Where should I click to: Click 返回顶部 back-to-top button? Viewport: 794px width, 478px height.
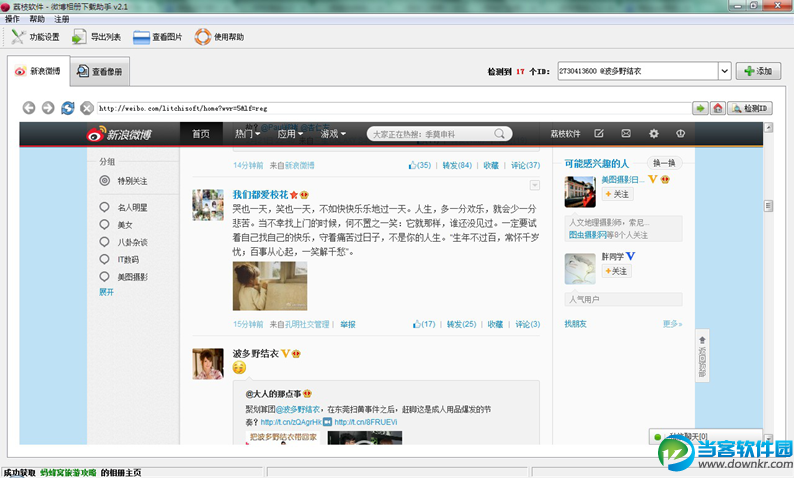click(702, 356)
